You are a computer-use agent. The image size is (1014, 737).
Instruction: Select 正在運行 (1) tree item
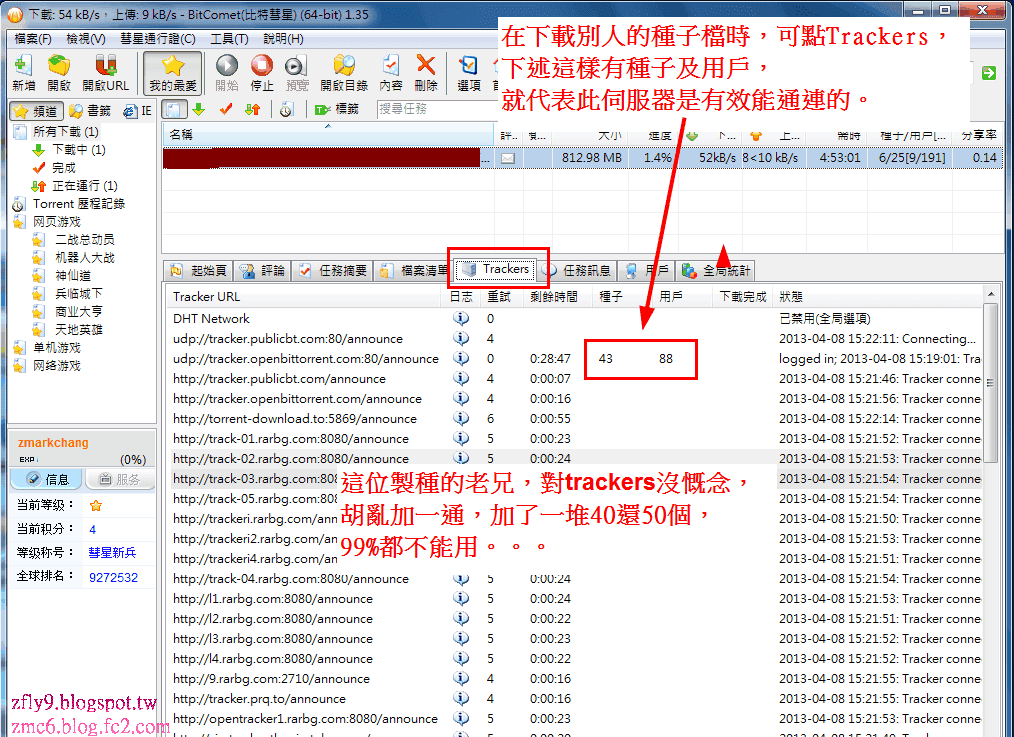(85, 186)
